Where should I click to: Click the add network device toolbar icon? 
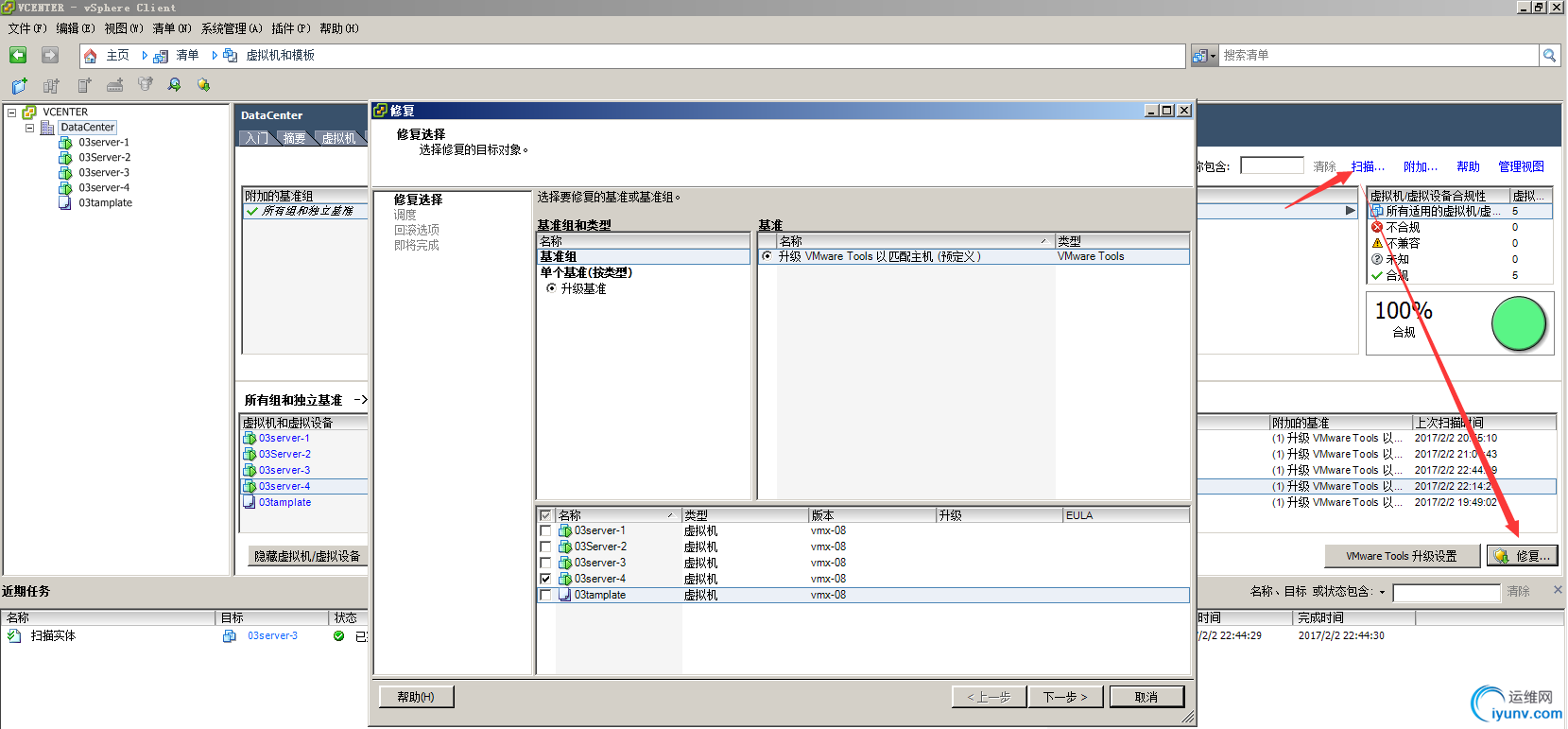point(114,85)
